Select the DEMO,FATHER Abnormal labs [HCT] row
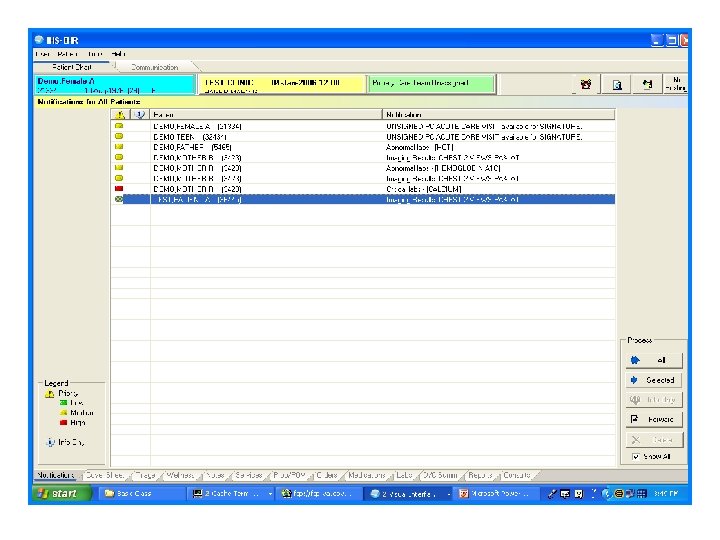Screen dimensions: 720x540 tap(363, 147)
